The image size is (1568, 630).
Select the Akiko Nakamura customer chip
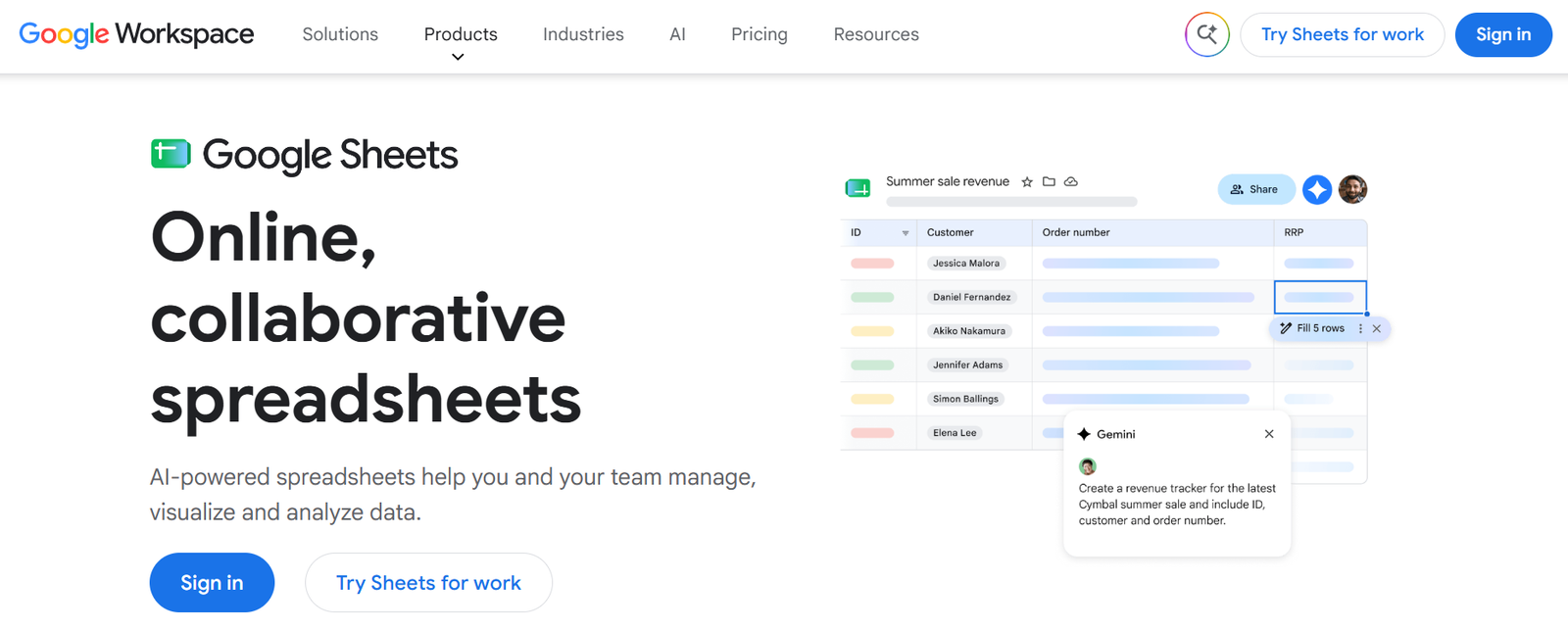(968, 331)
